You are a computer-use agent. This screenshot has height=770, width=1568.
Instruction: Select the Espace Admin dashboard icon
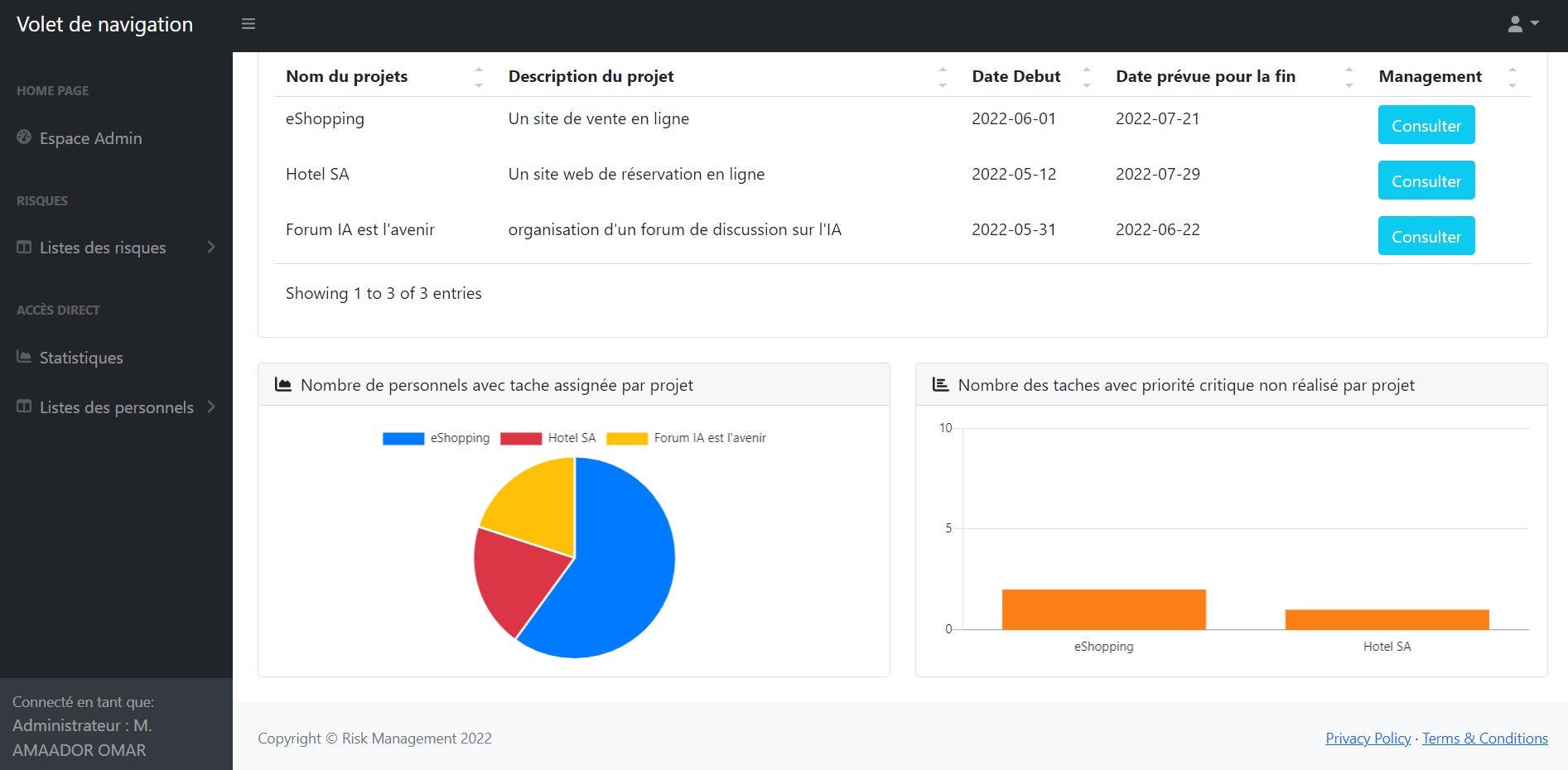pos(23,137)
